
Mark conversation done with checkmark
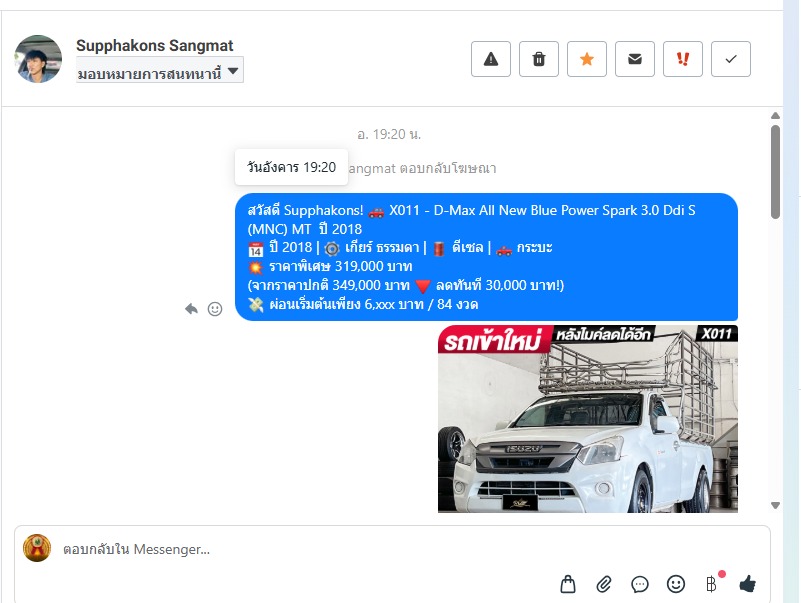pyautogui.click(x=731, y=59)
